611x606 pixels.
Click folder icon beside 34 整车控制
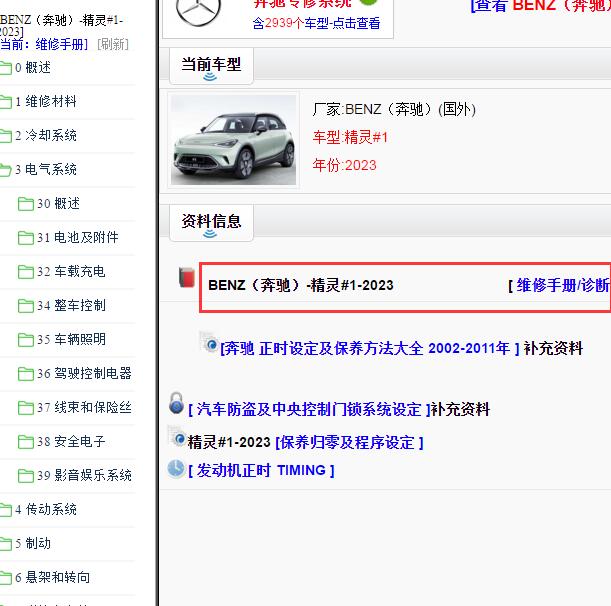(x=26, y=306)
